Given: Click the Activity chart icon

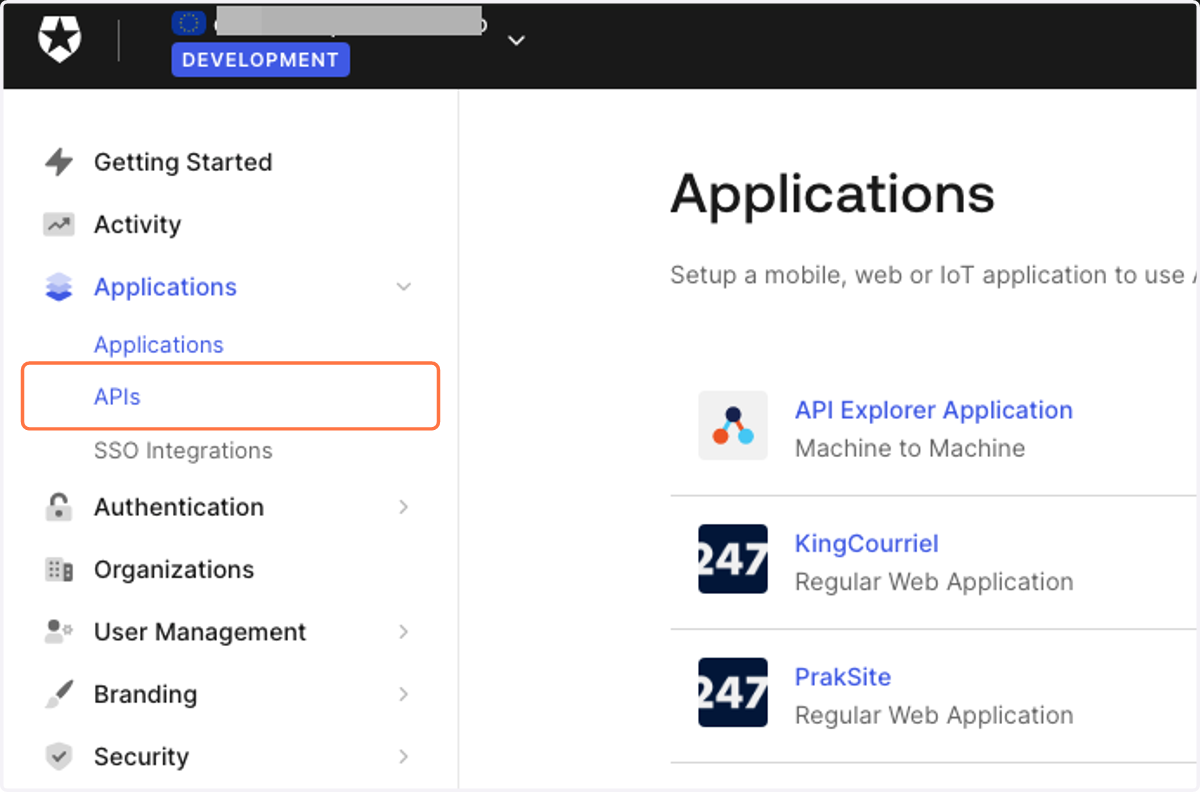Looking at the screenshot, I should point(59,225).
